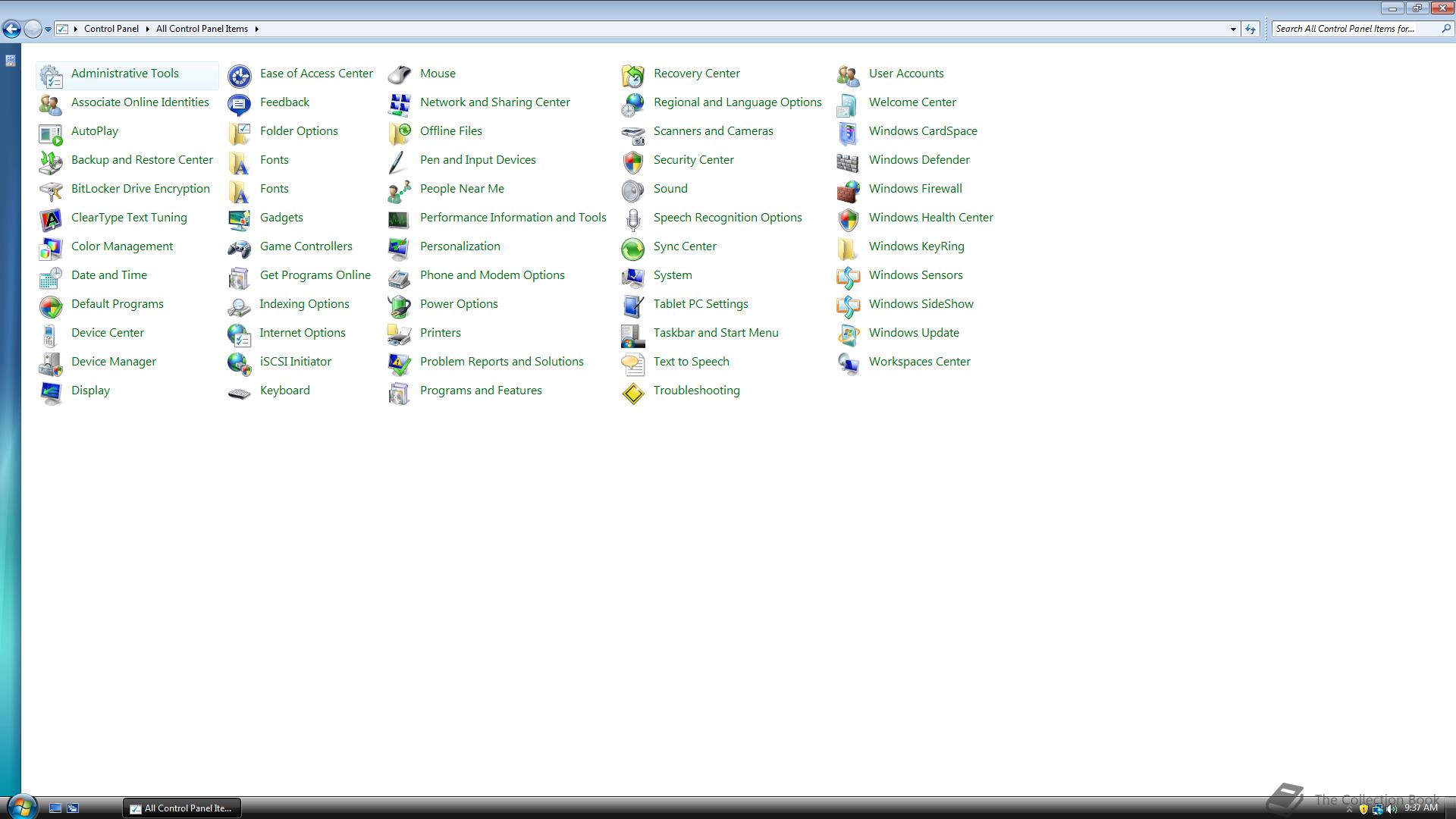The width and height of the screenshot is (1456, 819).
Task: Open Mouse settings
Action: pos(438,73)
